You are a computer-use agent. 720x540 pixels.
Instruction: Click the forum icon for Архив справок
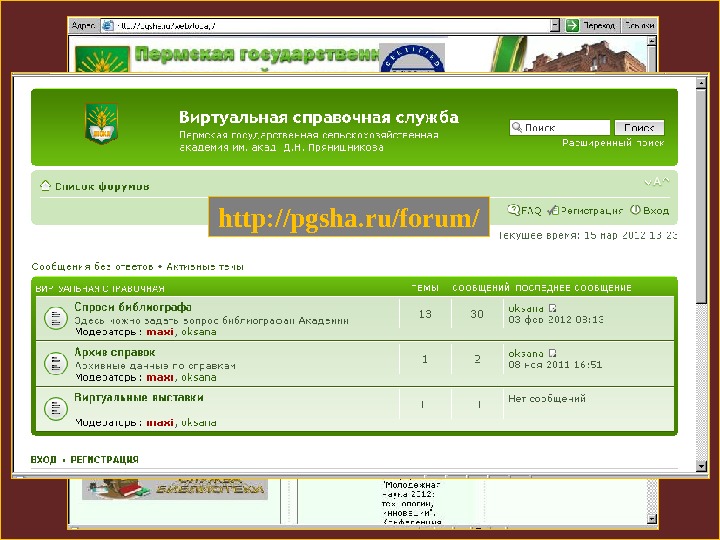[x=56, y=363]
